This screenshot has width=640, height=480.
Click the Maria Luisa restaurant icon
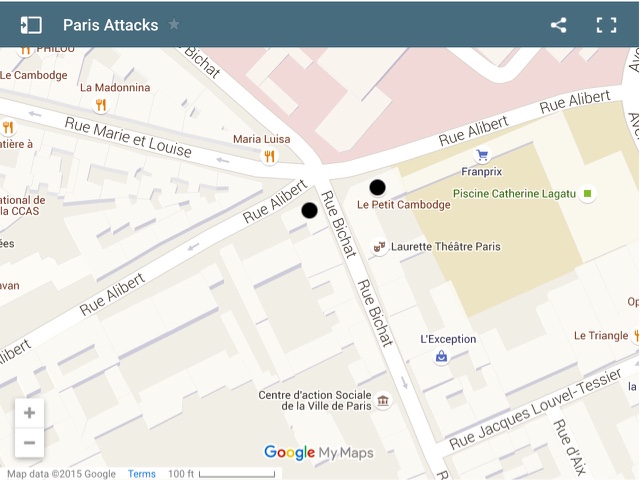(269, 156)
